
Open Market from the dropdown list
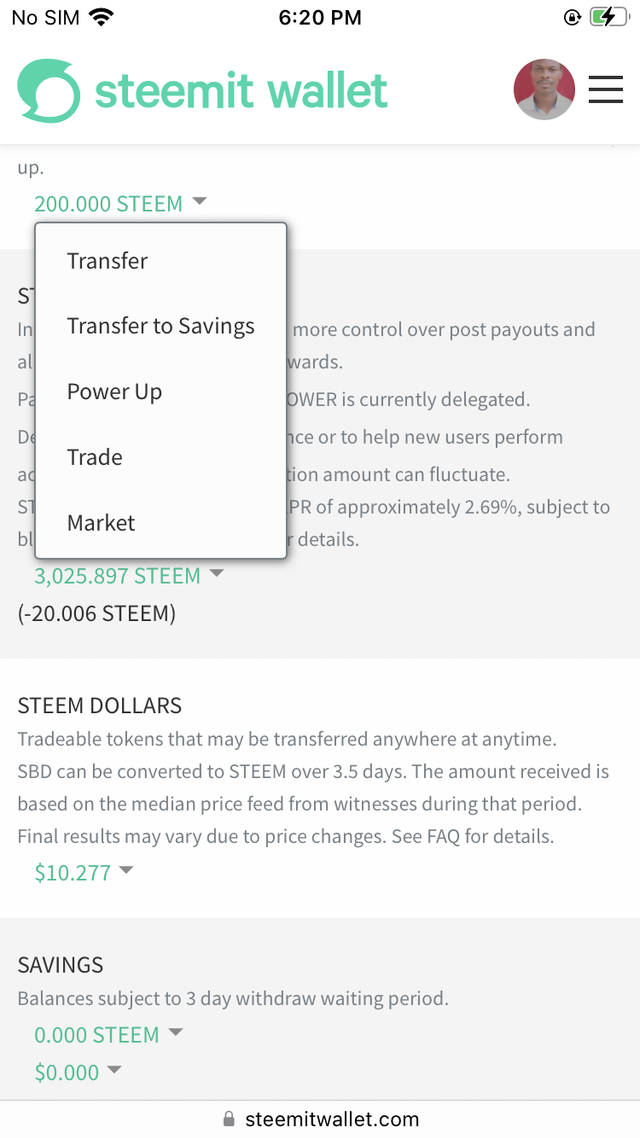coord(100,523)
